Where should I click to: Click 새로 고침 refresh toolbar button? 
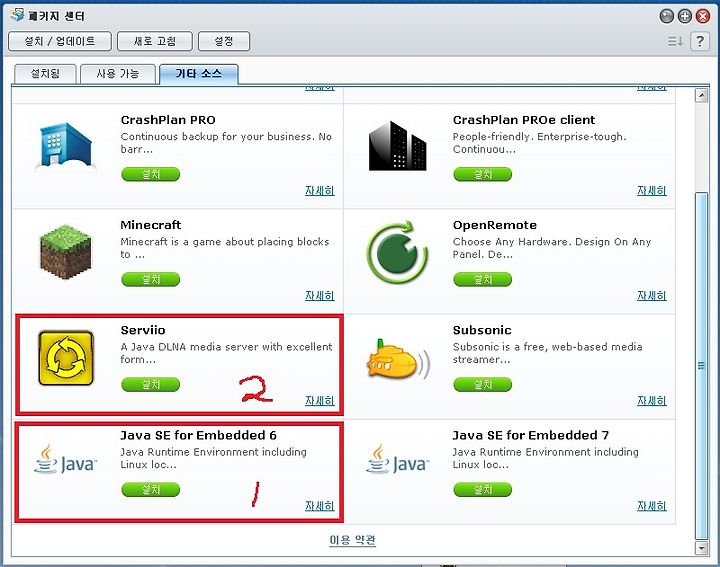[155, 41]
